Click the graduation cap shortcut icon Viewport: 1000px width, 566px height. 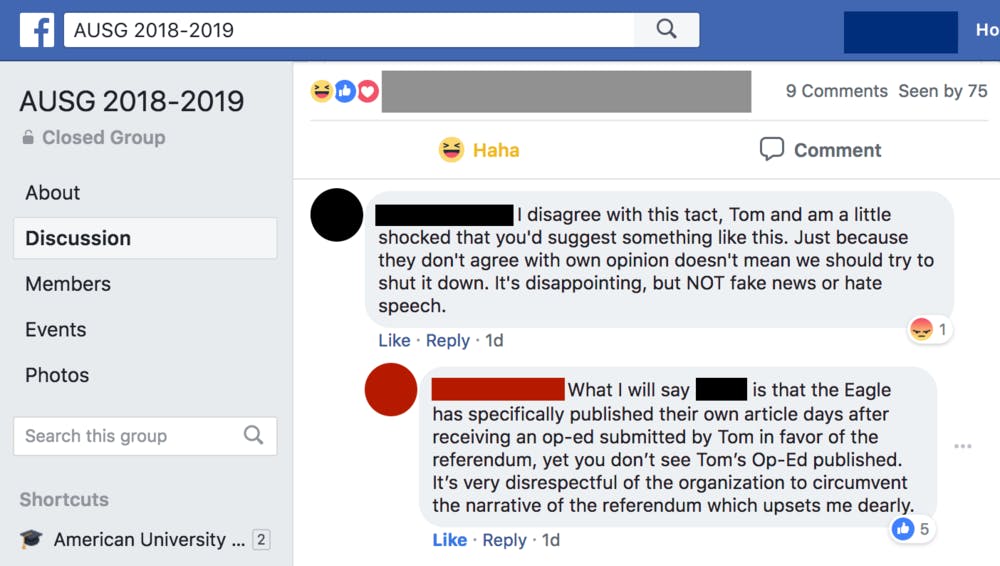tap(31, 540)
